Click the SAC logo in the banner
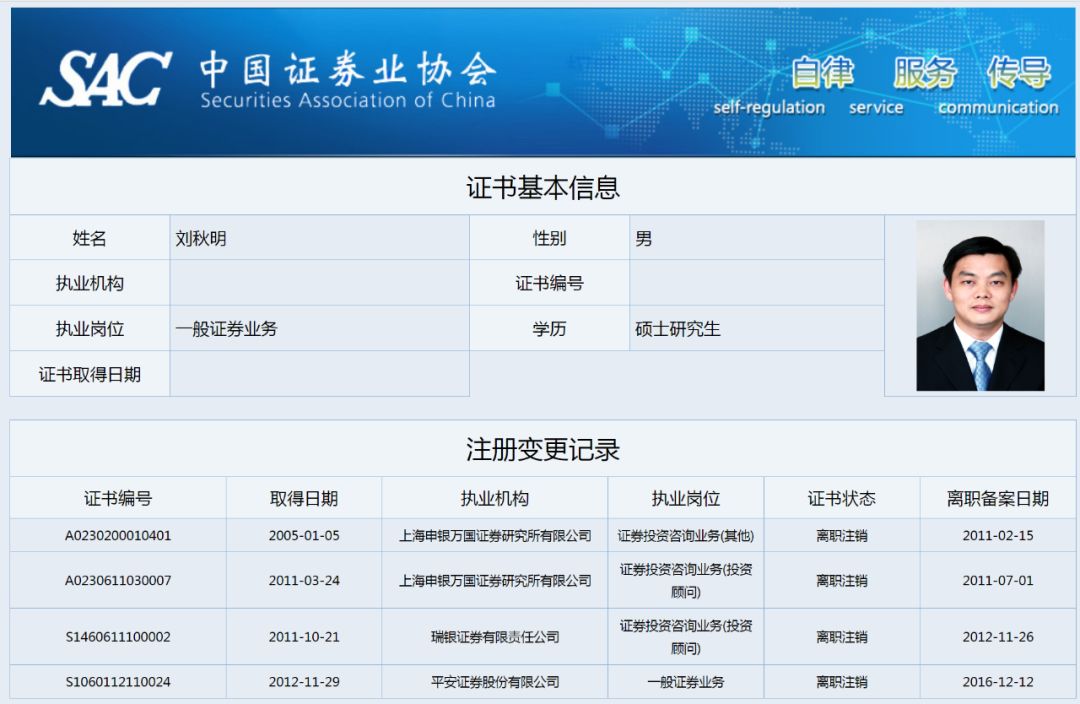The height and width of the screenshot is (704, 1080). 104,80
